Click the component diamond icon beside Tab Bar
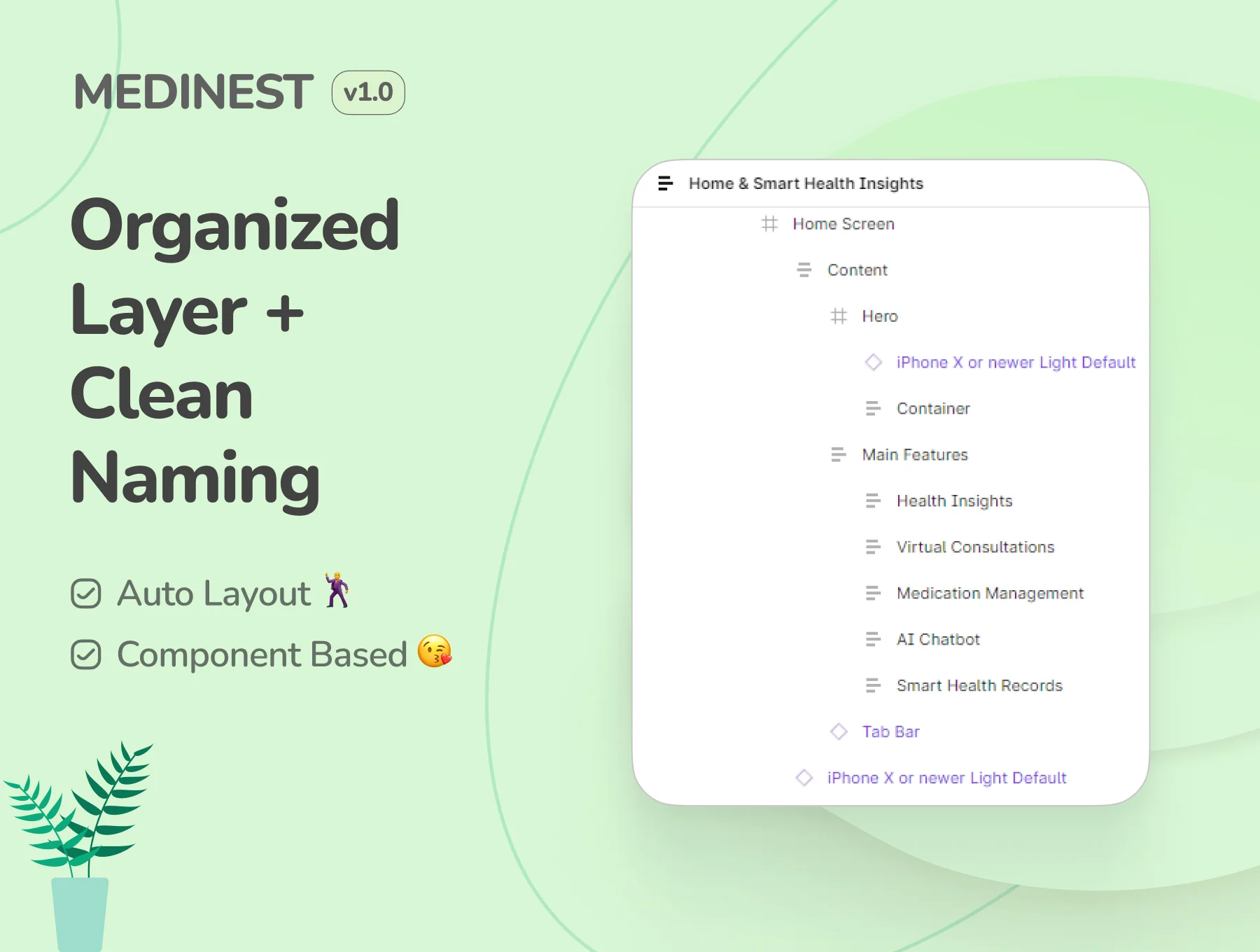 839,732
